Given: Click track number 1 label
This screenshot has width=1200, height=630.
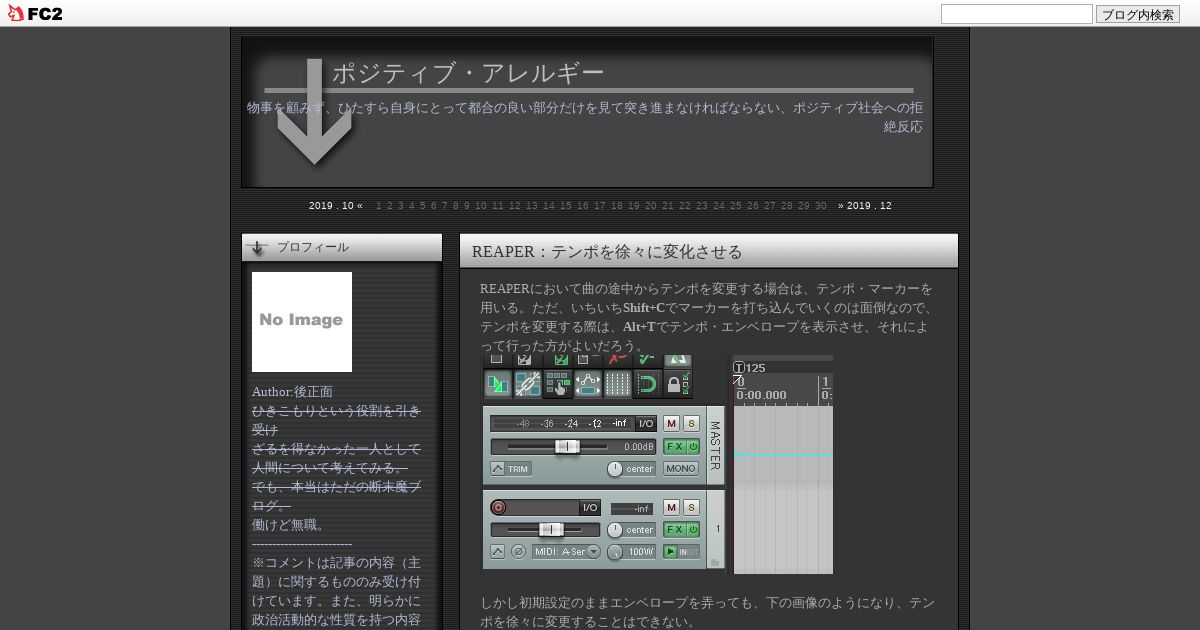Looking at the screenshot, I should click(717, 529).
